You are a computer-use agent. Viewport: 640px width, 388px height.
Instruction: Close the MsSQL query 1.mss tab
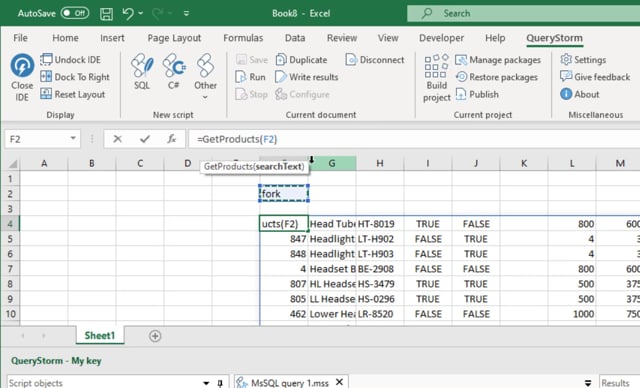(x=339, y=382)
